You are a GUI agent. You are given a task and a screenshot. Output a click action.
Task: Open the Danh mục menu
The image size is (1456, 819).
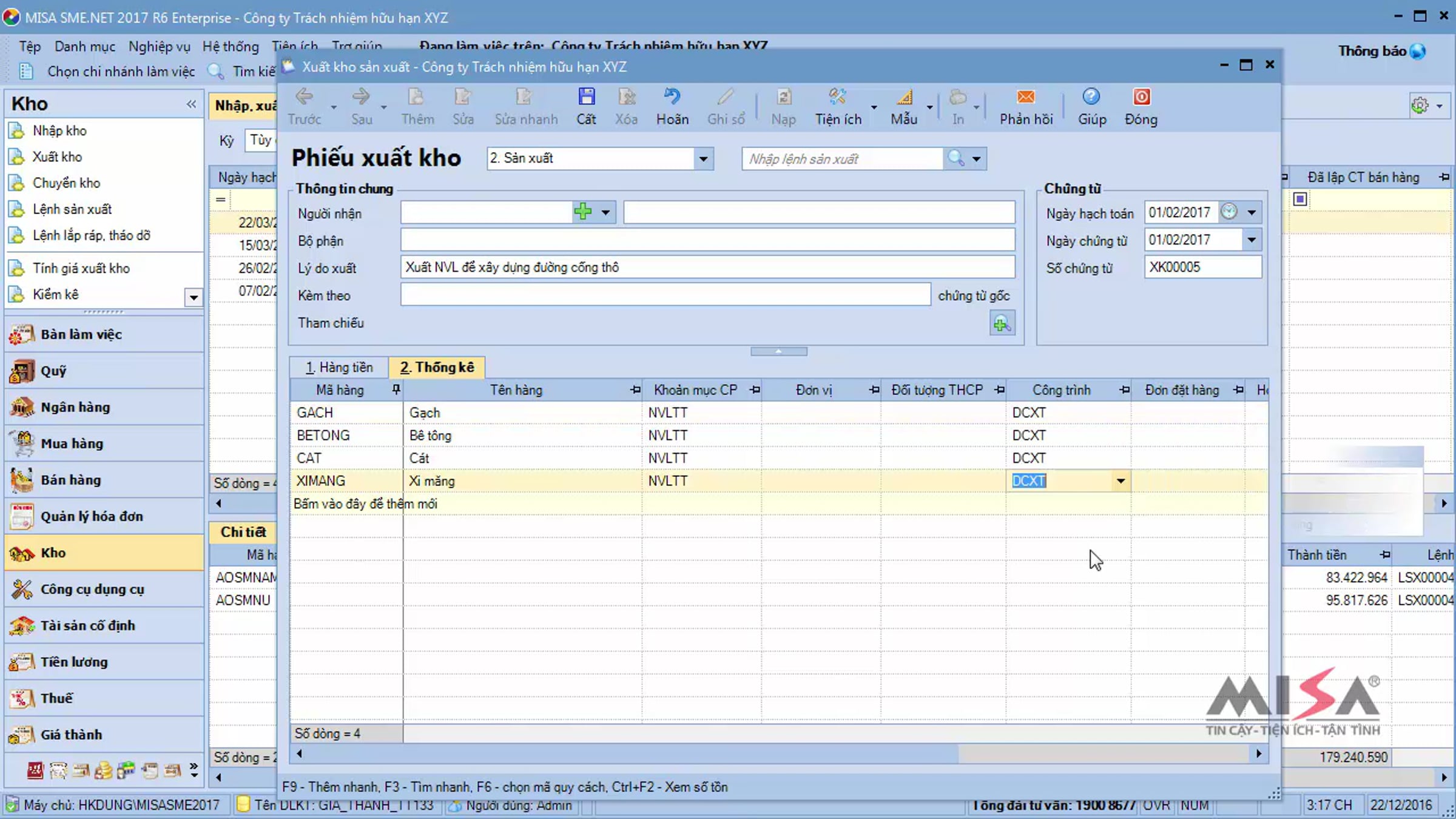[x=85, y=47]
